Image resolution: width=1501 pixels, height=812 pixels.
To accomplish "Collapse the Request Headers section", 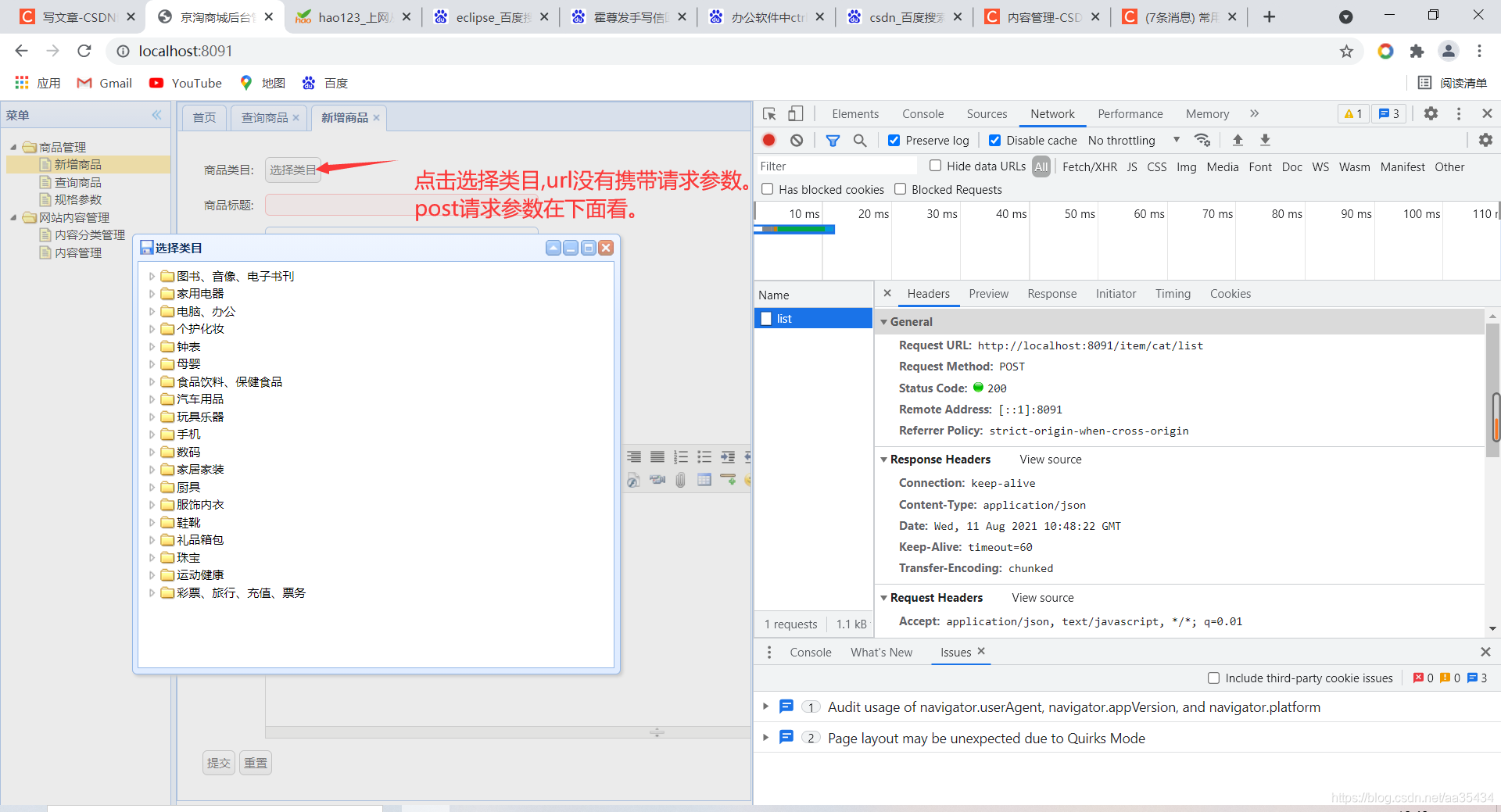I will tap(884, 598).
